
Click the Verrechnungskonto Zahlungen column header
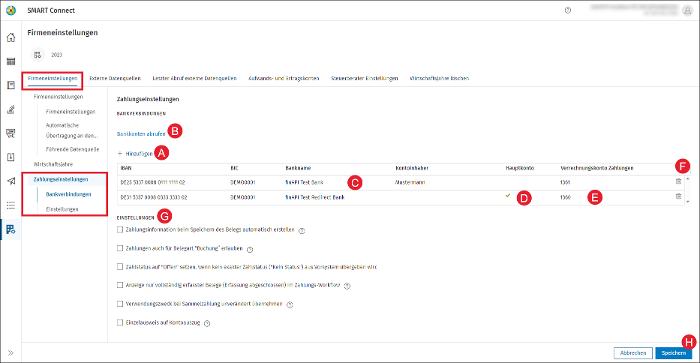[x=597, y=168]
